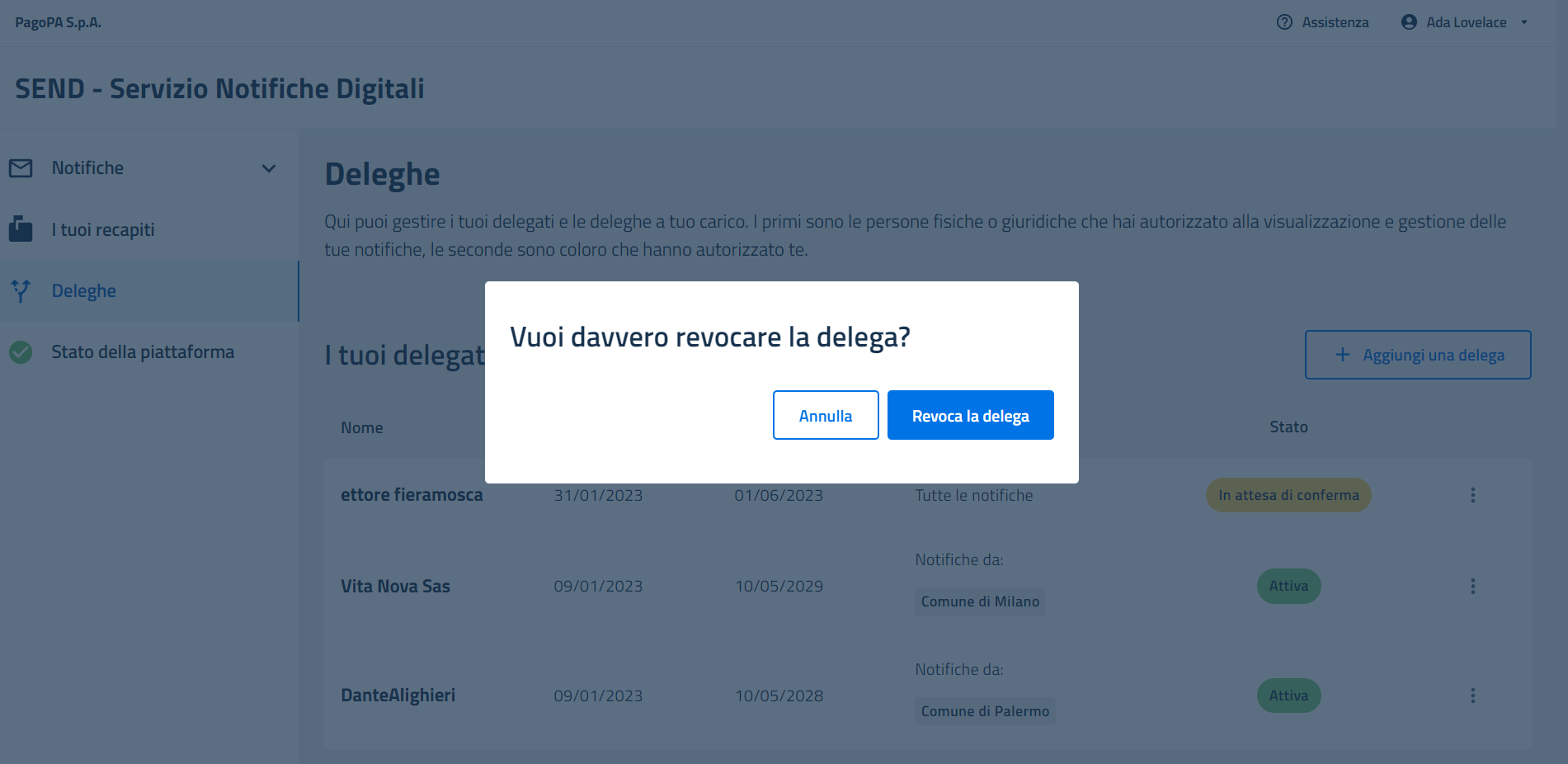Click the Assistenza question mark icon

click(1284, 22)
